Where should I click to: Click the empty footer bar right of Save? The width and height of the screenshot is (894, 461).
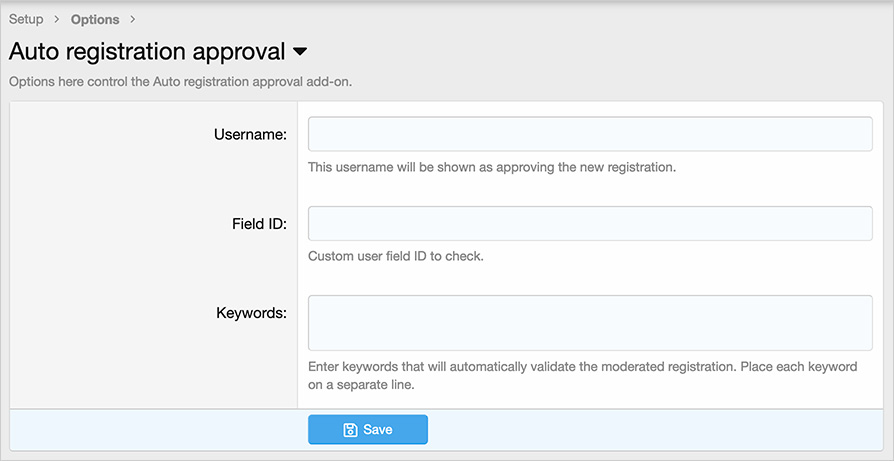[x=650, y=430]
